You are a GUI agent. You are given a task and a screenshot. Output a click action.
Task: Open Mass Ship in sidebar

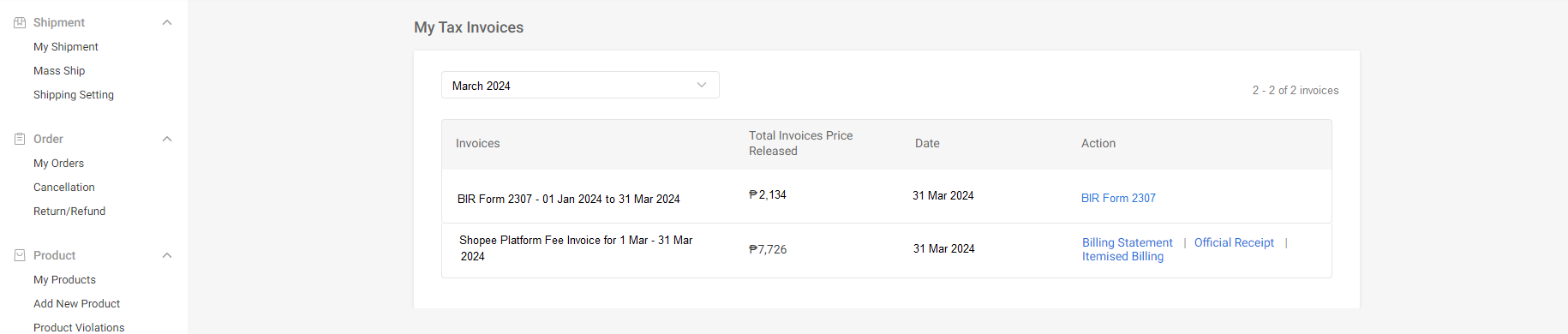[59, 71]
